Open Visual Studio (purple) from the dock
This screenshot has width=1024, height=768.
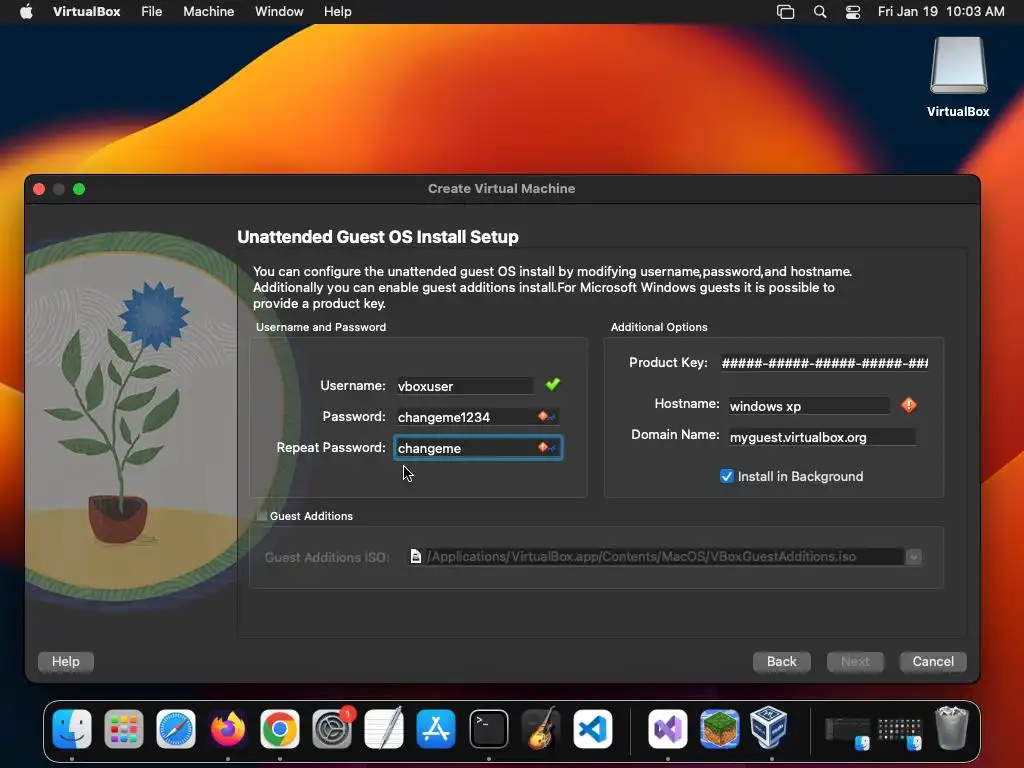tap(667, 729)
